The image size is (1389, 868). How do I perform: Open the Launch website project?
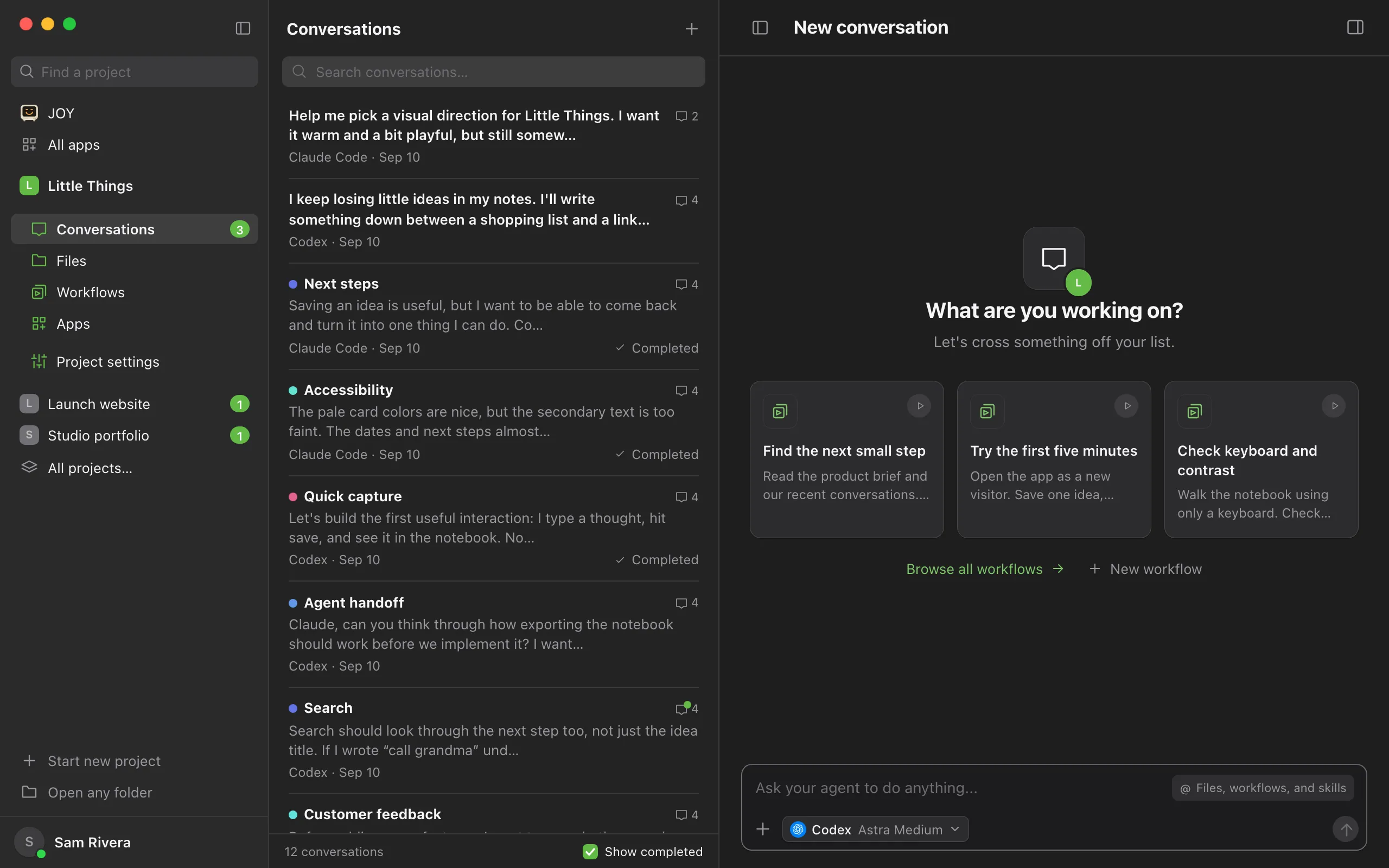click(x=135, y=404)
